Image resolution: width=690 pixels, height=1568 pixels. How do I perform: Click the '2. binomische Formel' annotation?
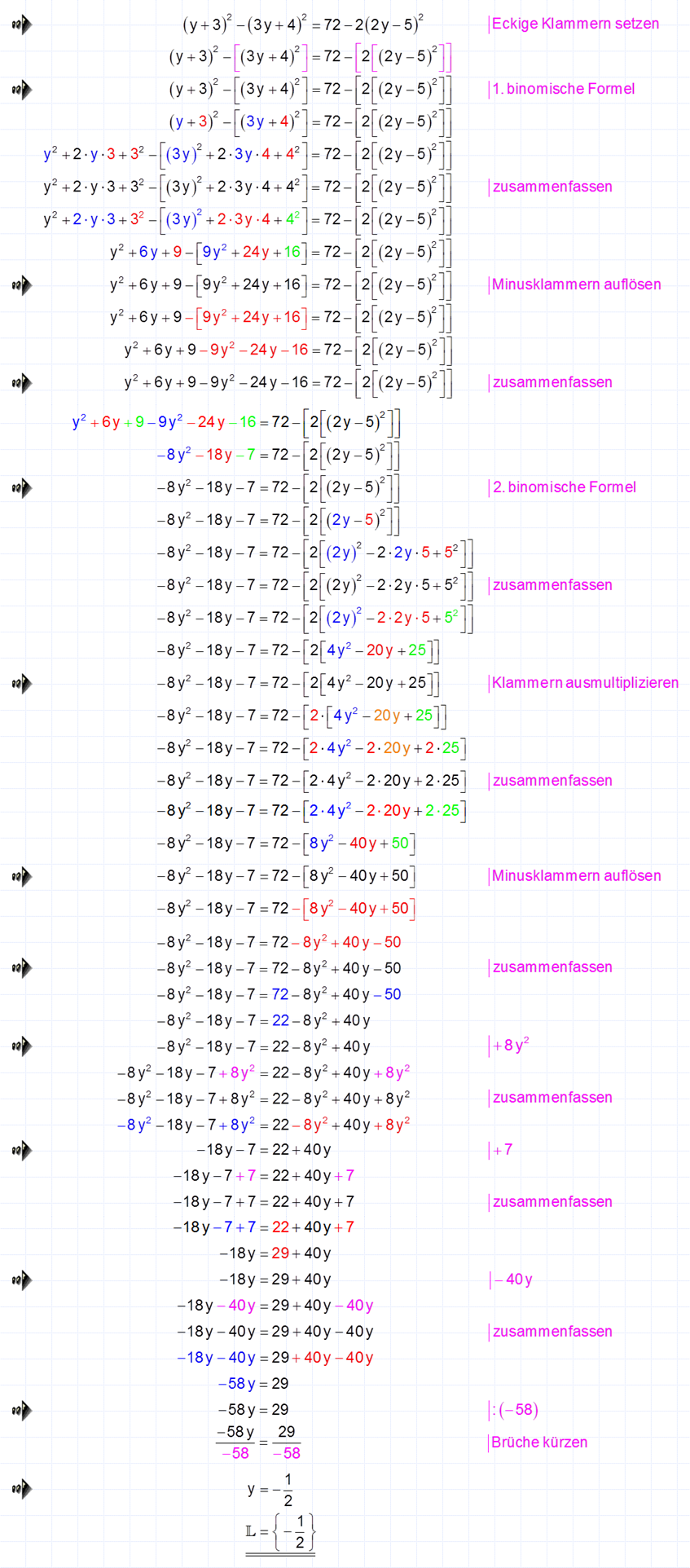[562, 487]
